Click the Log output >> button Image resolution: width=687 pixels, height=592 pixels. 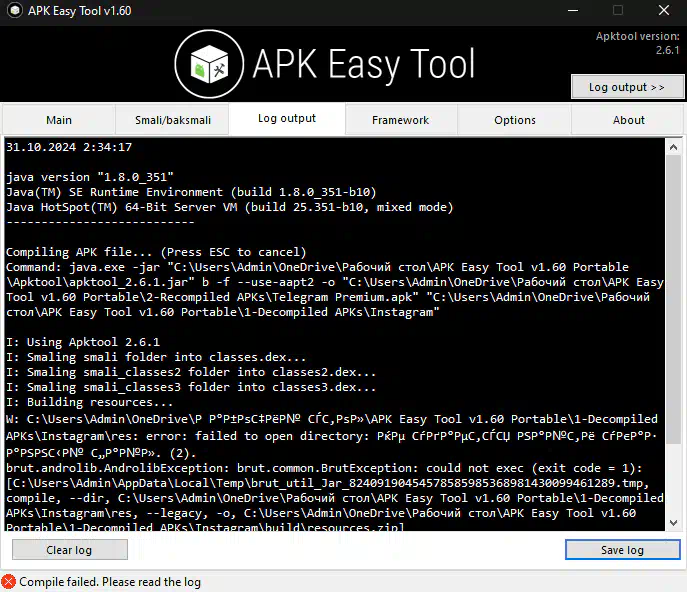(x=627, y=87)
